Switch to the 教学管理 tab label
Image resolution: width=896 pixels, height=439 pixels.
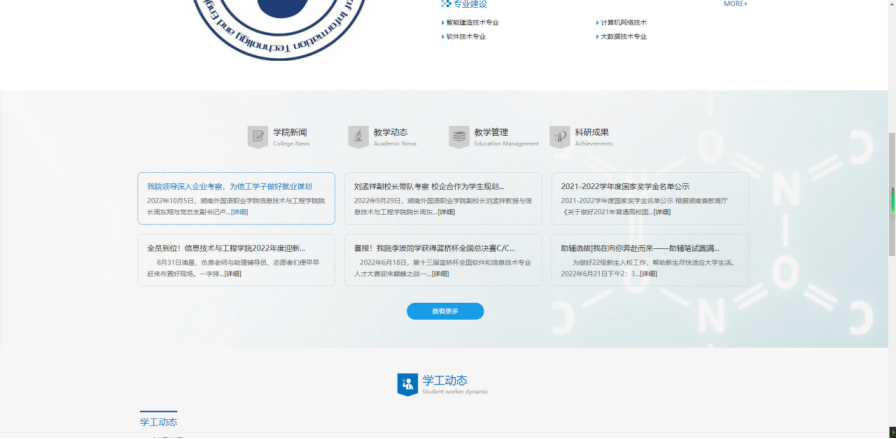click(x=491, y=132)
